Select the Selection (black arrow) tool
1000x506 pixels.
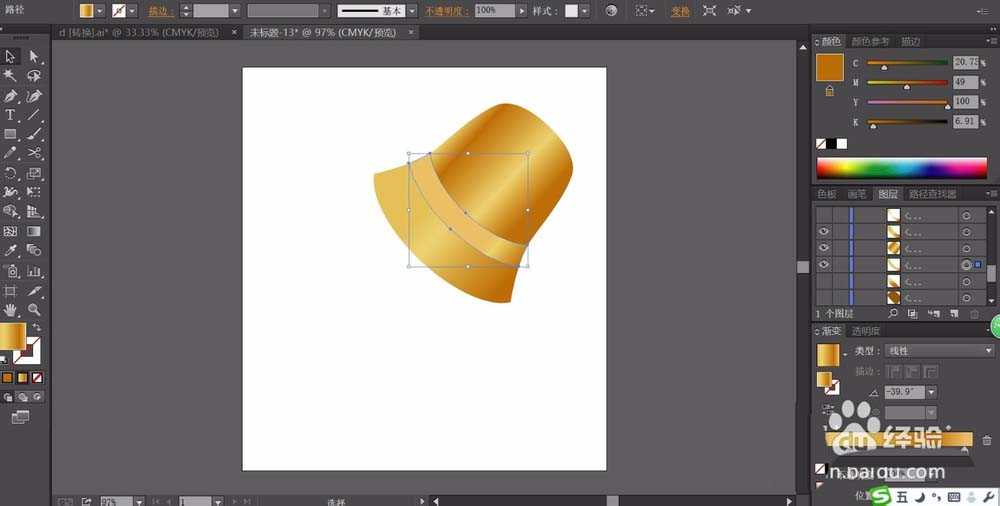11,57
